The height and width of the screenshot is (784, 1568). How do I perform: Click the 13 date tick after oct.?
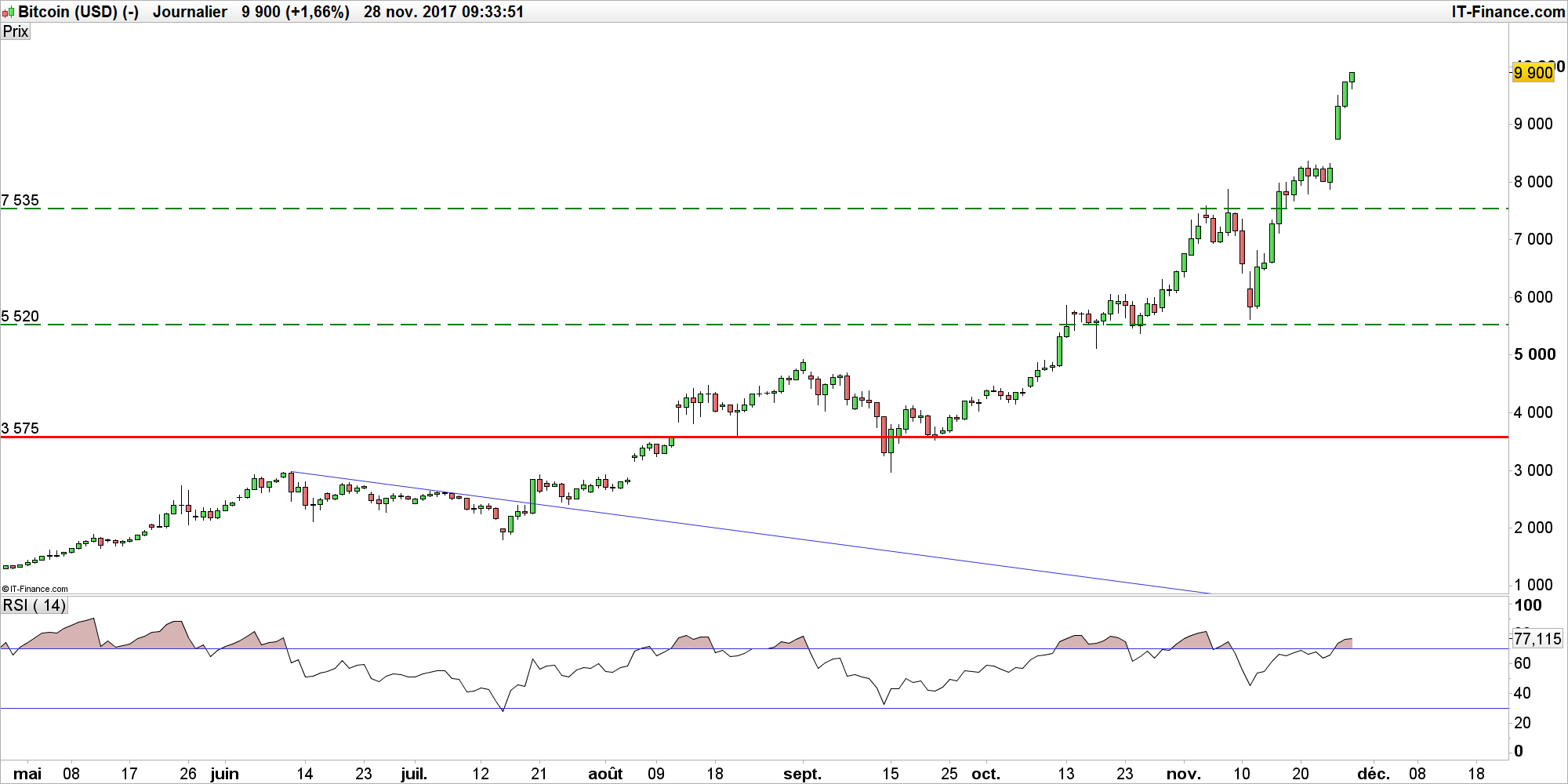tap(1066, 774)
